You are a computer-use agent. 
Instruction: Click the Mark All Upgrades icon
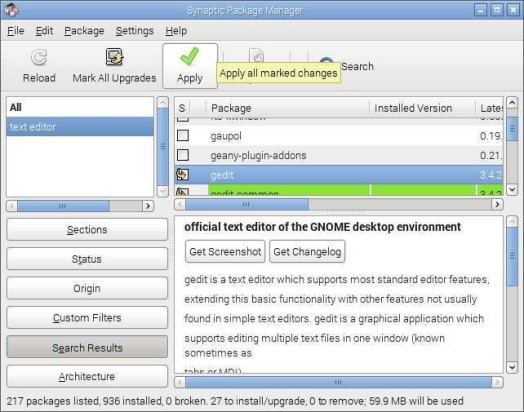(x=114, y=57)
